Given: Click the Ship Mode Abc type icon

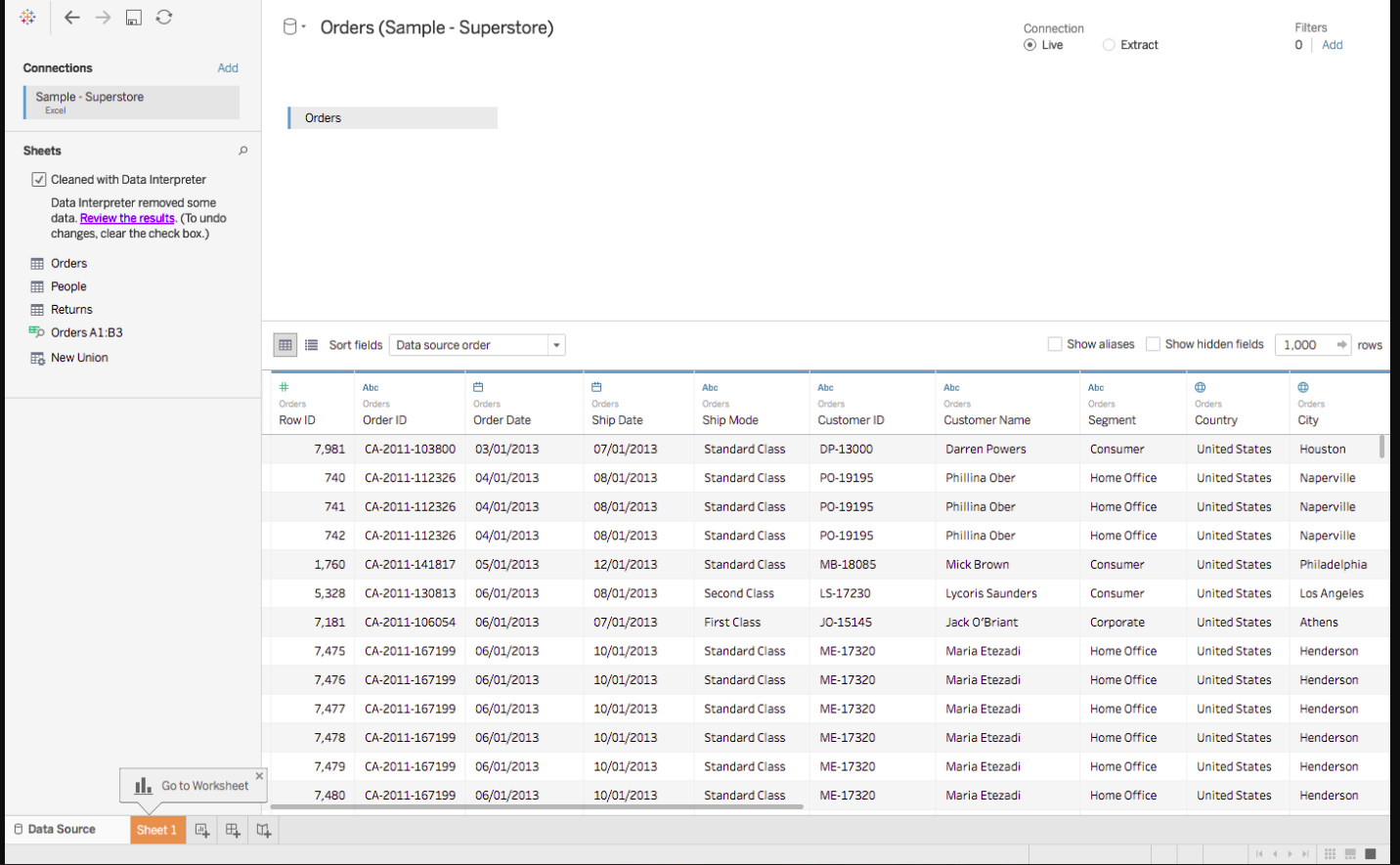Looking at the screenshot, I should pos(710,388).
